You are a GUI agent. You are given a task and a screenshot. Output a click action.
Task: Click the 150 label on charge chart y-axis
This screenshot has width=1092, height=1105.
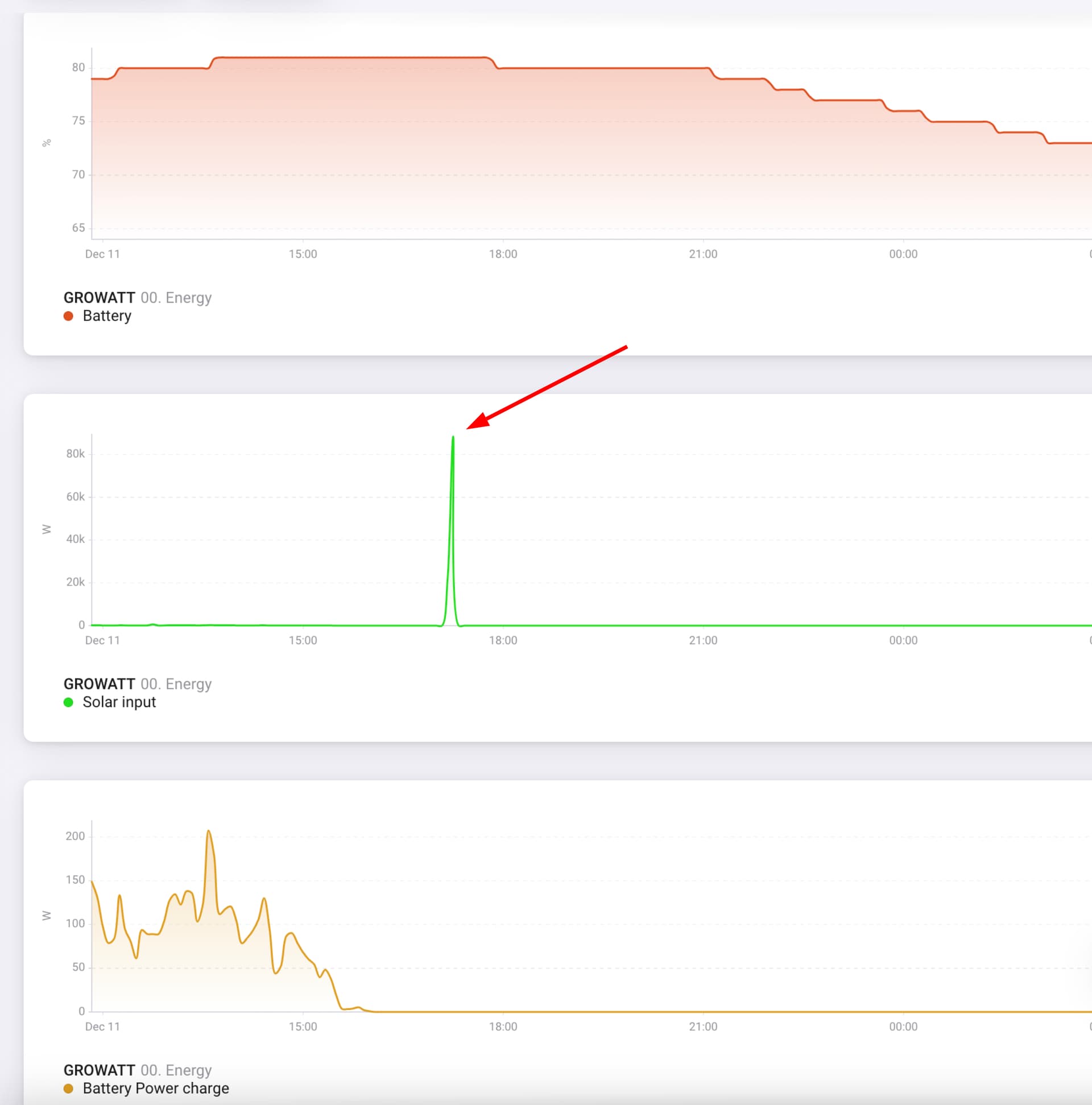pyautogui.click(x=75, y=880)
